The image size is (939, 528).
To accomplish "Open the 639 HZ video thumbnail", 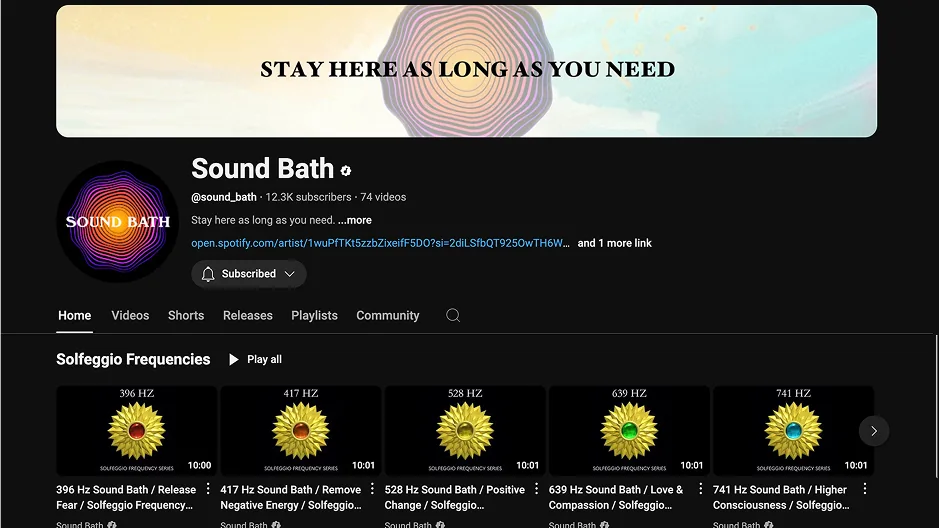I will pyautogui.click(x=629, y=431).
